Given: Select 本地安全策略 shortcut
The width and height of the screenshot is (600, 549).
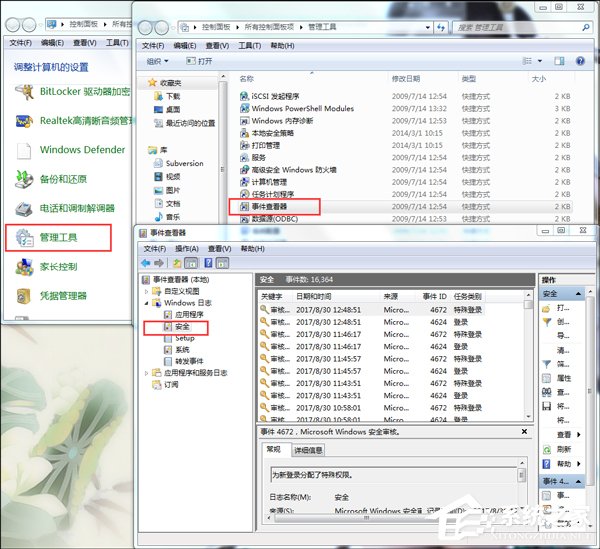Looking at the screenshot, I should pos(267,133).
